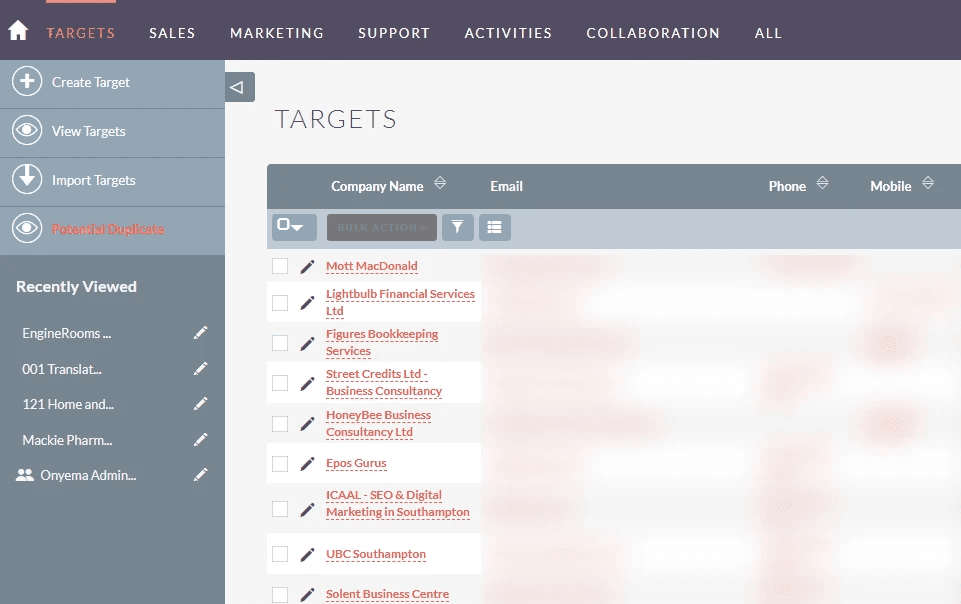Open UBC Southampton record
Viewport: 961px width, 604px height.
(x=376, y=554)
